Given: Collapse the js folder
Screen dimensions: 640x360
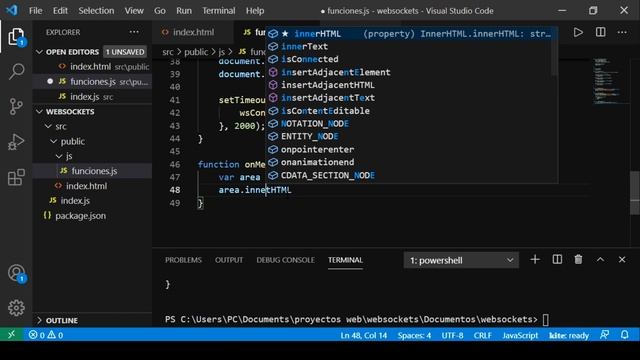Looking at the screenshot, I should click(x=59, y=156).
